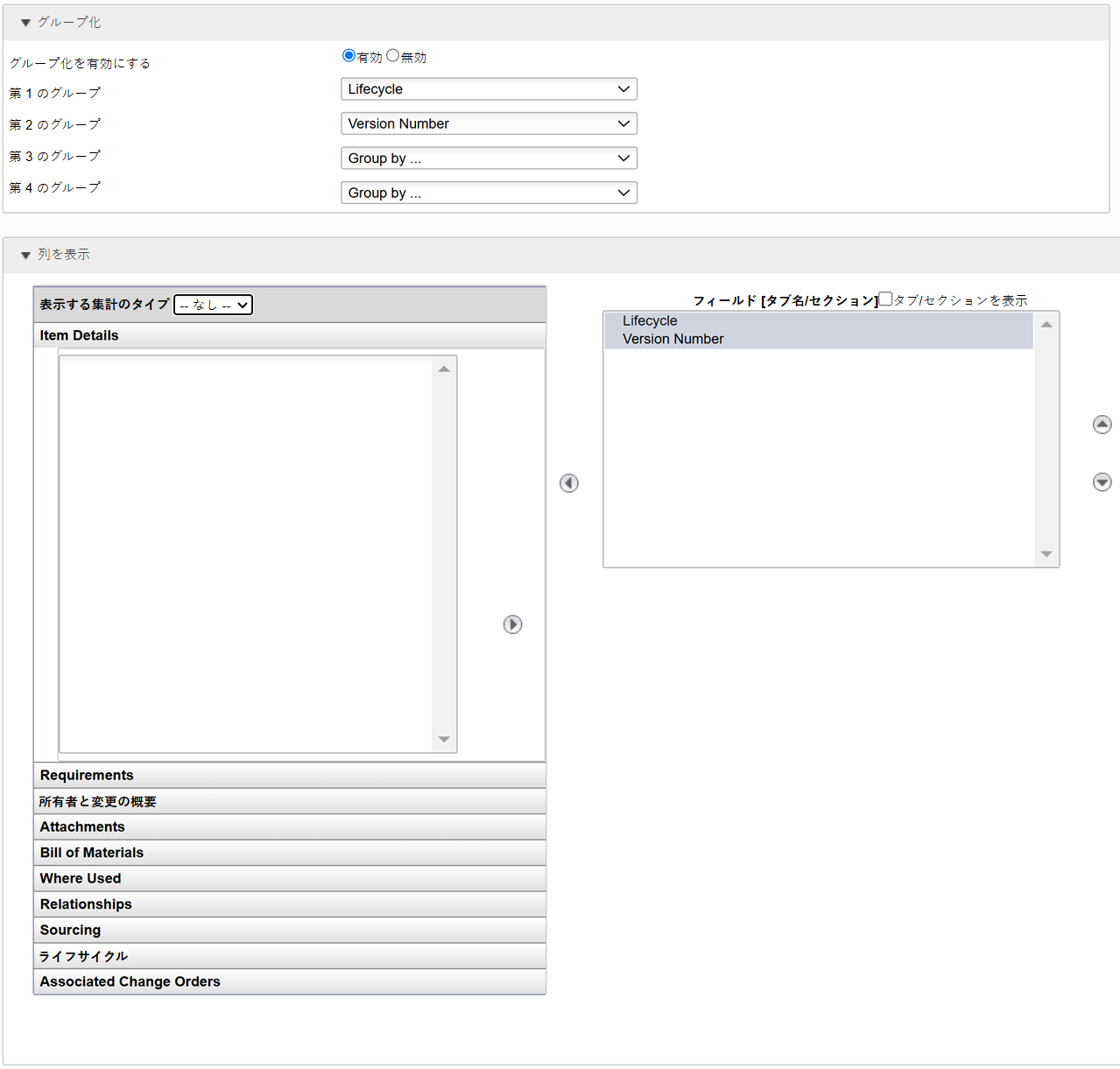This screenshot has height=1069, width=1120.
Task: Collapse the グループ化 section triangle
Action: pos(25,23)
